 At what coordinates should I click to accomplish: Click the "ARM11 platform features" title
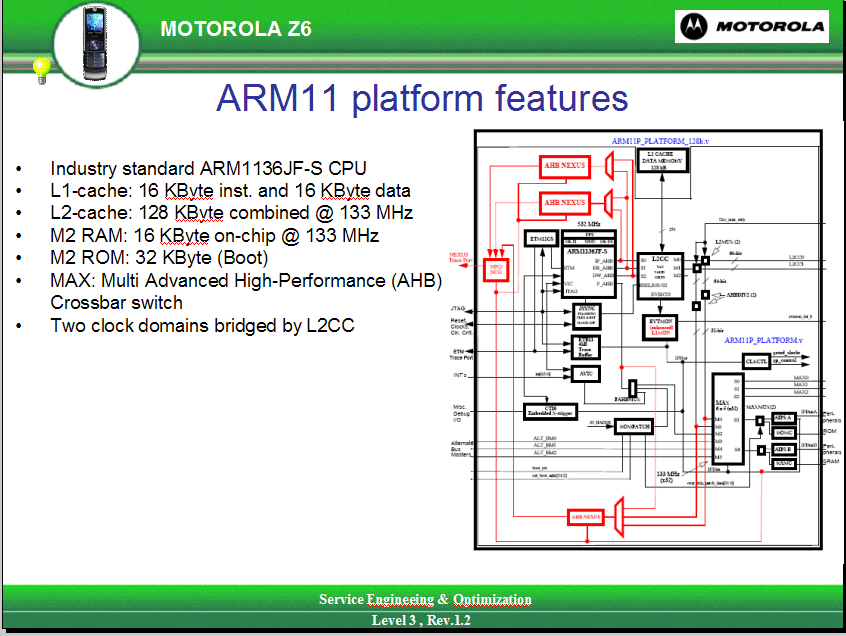422,98
